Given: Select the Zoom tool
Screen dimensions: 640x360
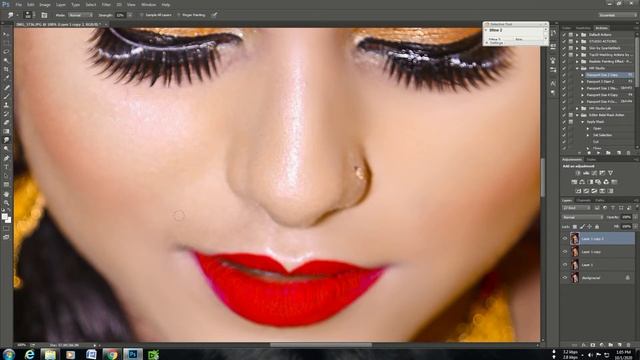Looking at the screenshot, I should (x=6, y=202).
